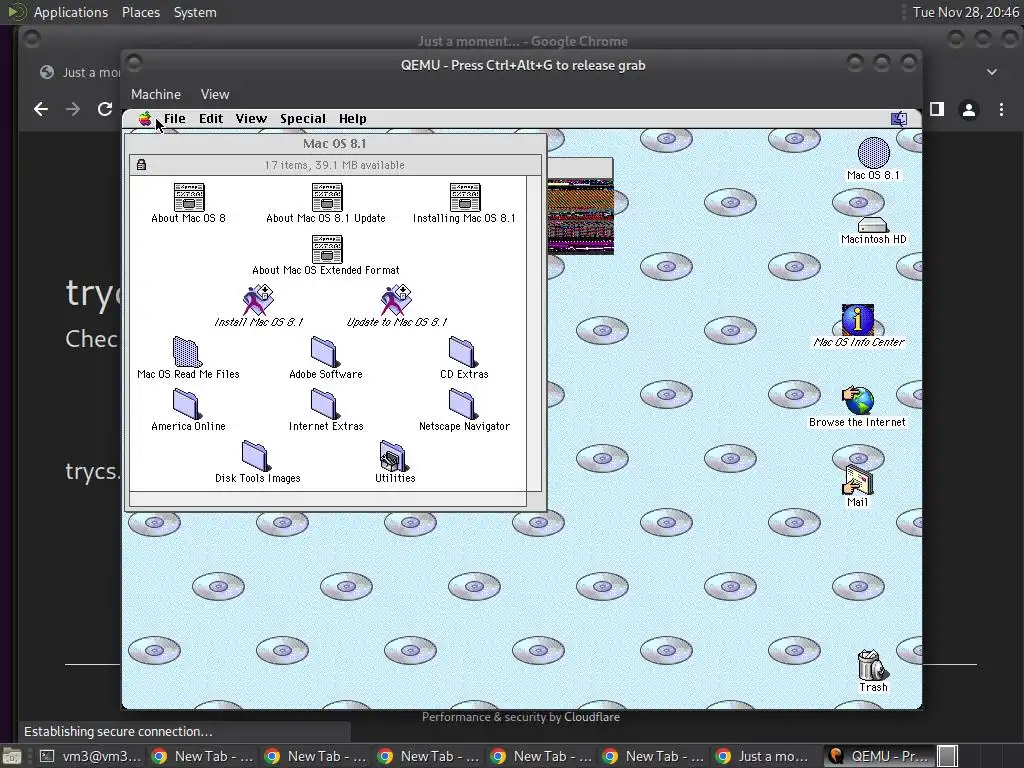
Task: Open the CD Extras folder
Action: point(462,352)
